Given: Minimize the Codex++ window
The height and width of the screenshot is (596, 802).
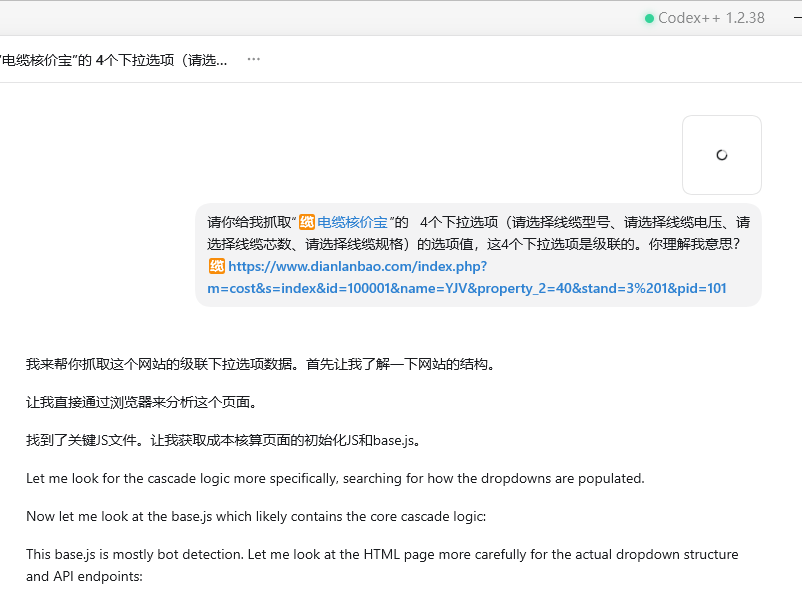Looking at the screenshot, I should (x=797, y=18).
